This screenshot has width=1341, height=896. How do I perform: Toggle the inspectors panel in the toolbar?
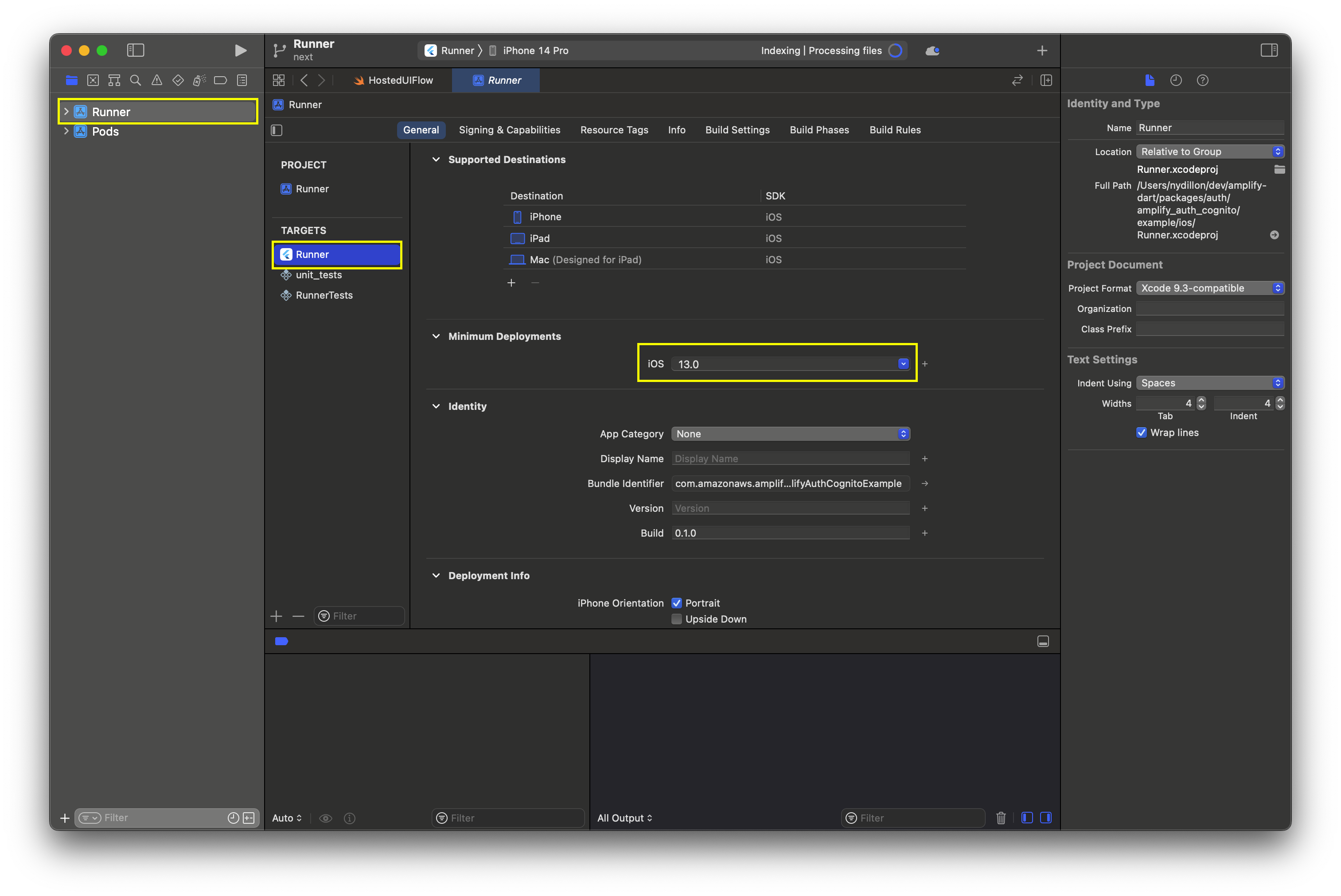pos(1269,50)
